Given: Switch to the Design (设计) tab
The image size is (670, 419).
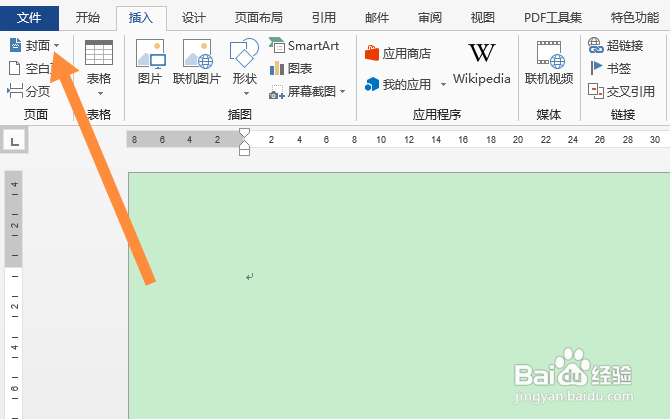Looking at the screenshot, I should tap(194, 18).
